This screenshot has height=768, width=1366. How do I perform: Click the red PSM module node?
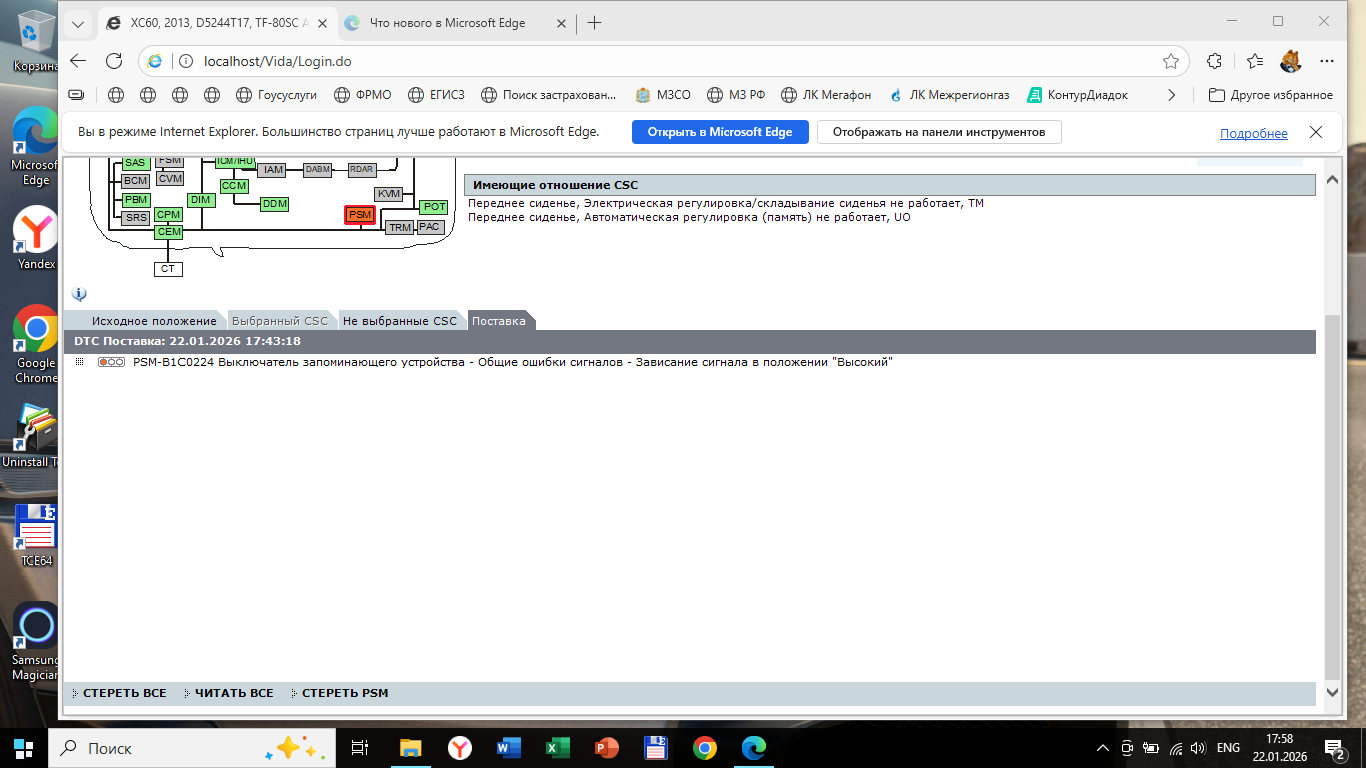click(x=359, y=215)
